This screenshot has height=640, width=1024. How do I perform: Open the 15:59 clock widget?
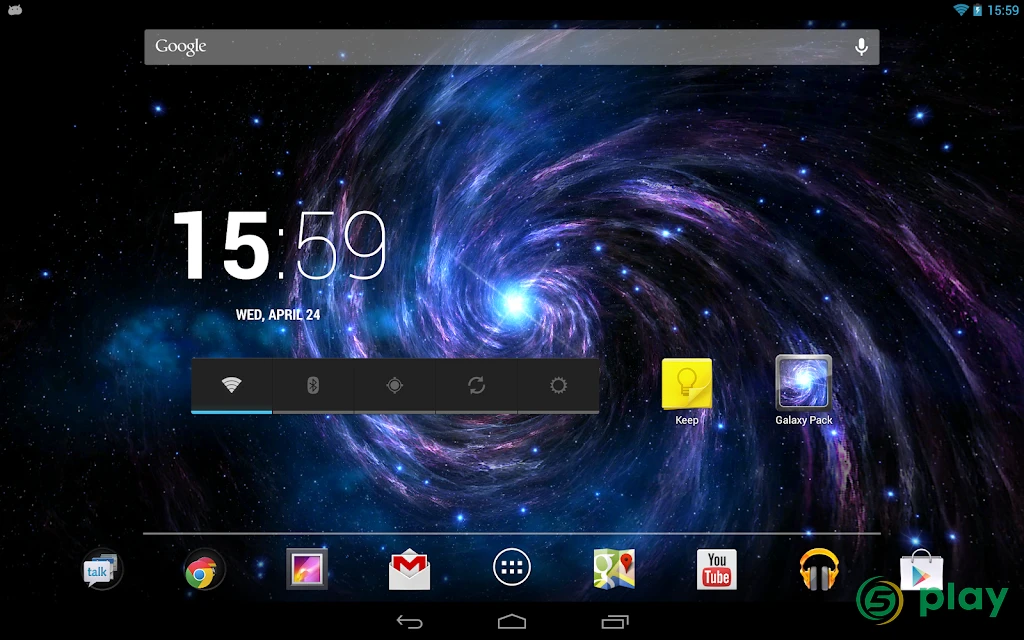tap(279, 245)
